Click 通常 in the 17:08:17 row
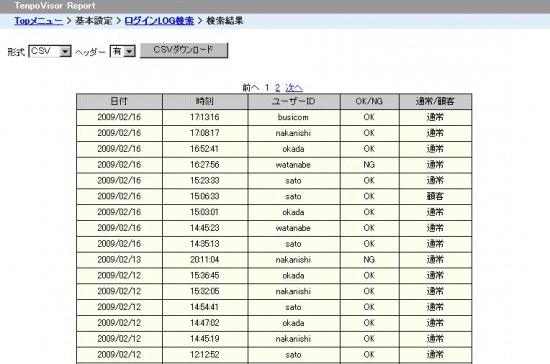The height and width of the screenshot is (364, 550). click(435, 133)
